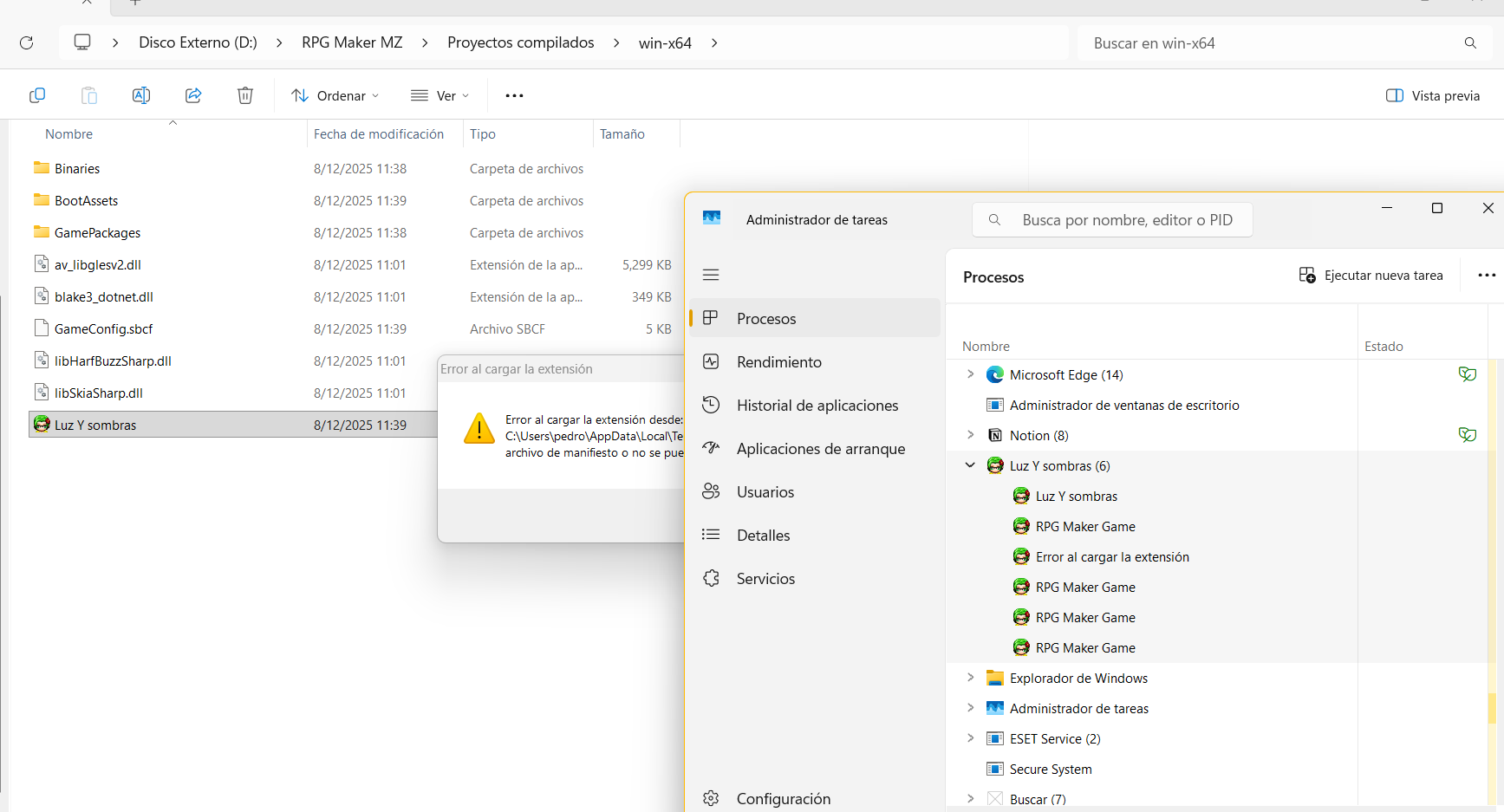Select the libSkiaSharp.dll file

pos(99,393)
